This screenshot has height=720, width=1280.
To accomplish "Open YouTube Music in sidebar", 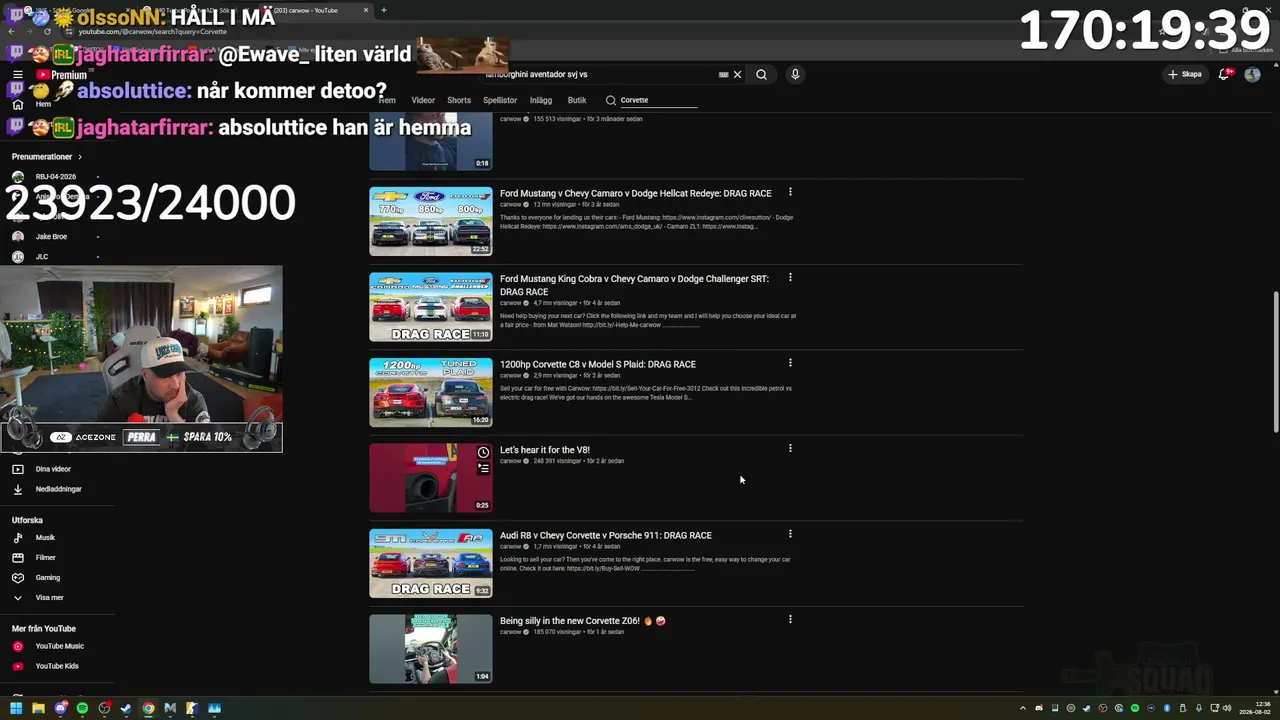I will tap(59, 646).
